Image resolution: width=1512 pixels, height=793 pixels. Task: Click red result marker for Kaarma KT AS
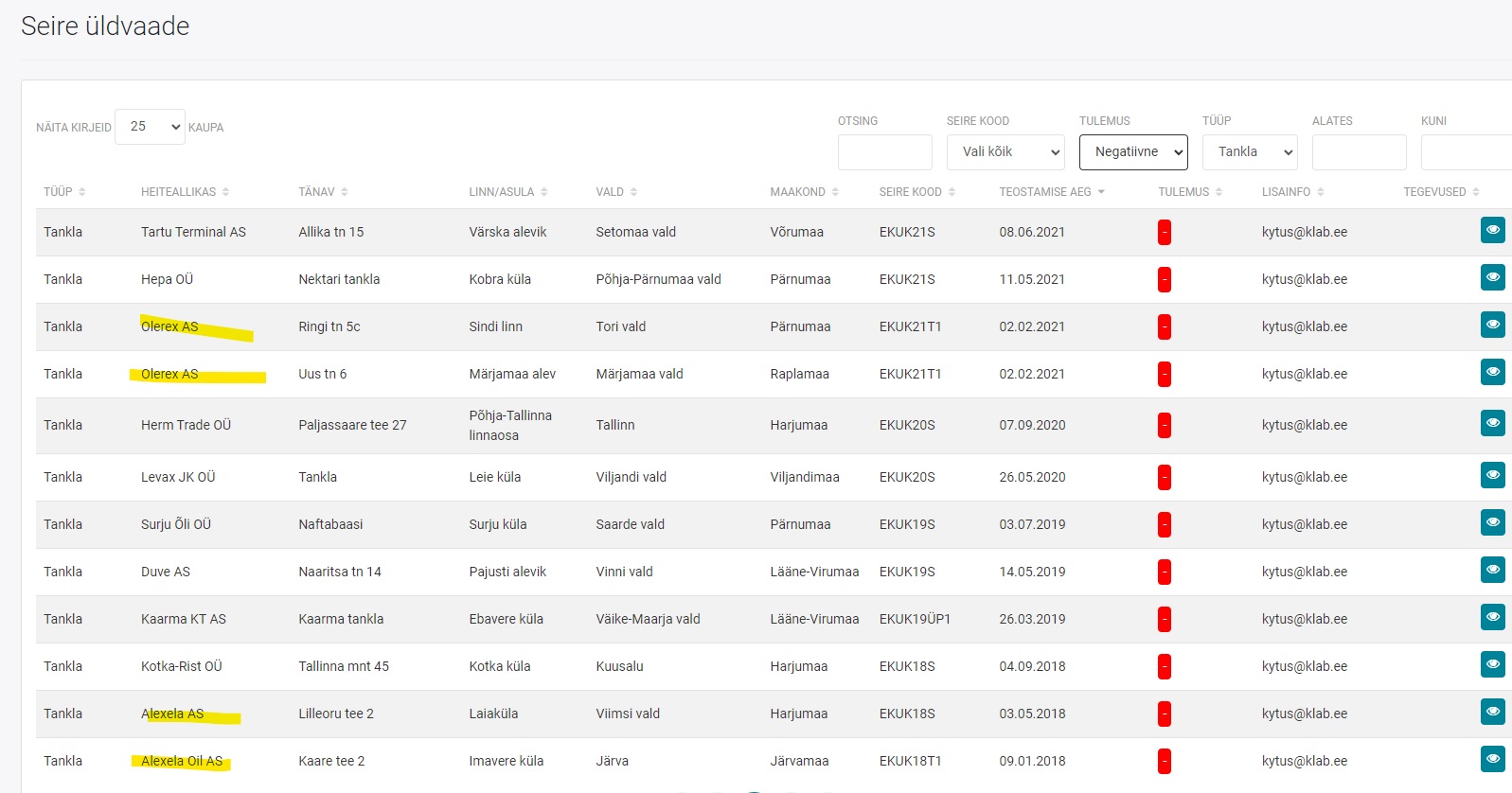coord(1164,619)
